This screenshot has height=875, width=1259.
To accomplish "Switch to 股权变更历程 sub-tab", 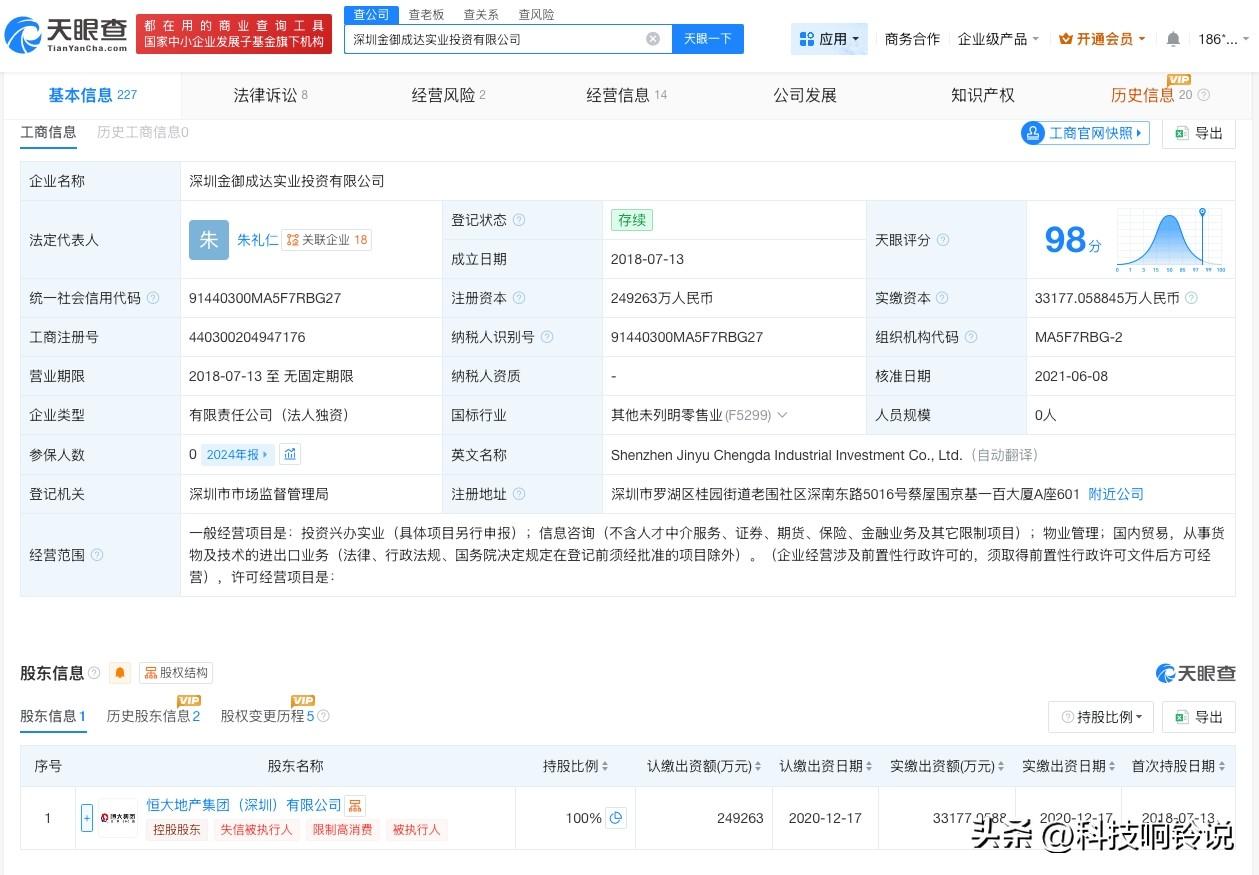I will coord(268,716).
